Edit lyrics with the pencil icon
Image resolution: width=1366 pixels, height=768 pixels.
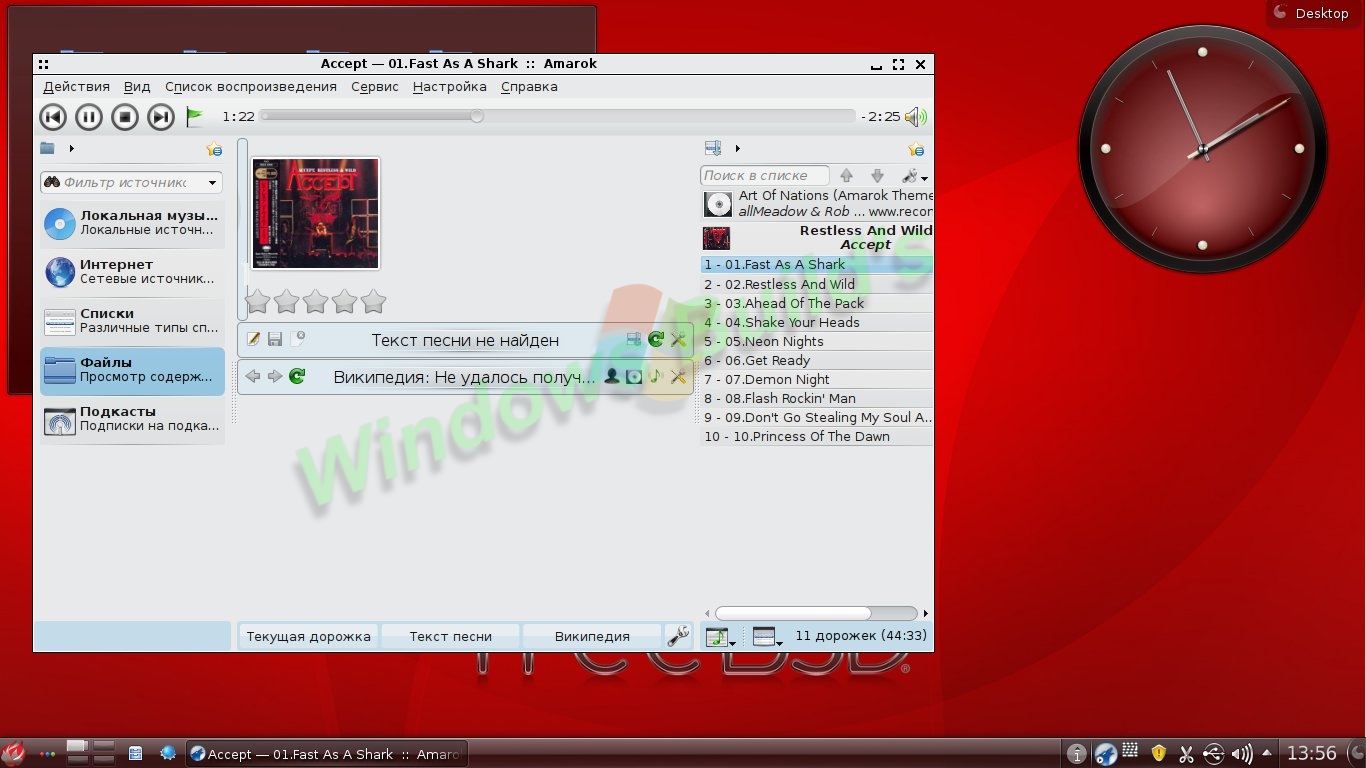(254, 340)
